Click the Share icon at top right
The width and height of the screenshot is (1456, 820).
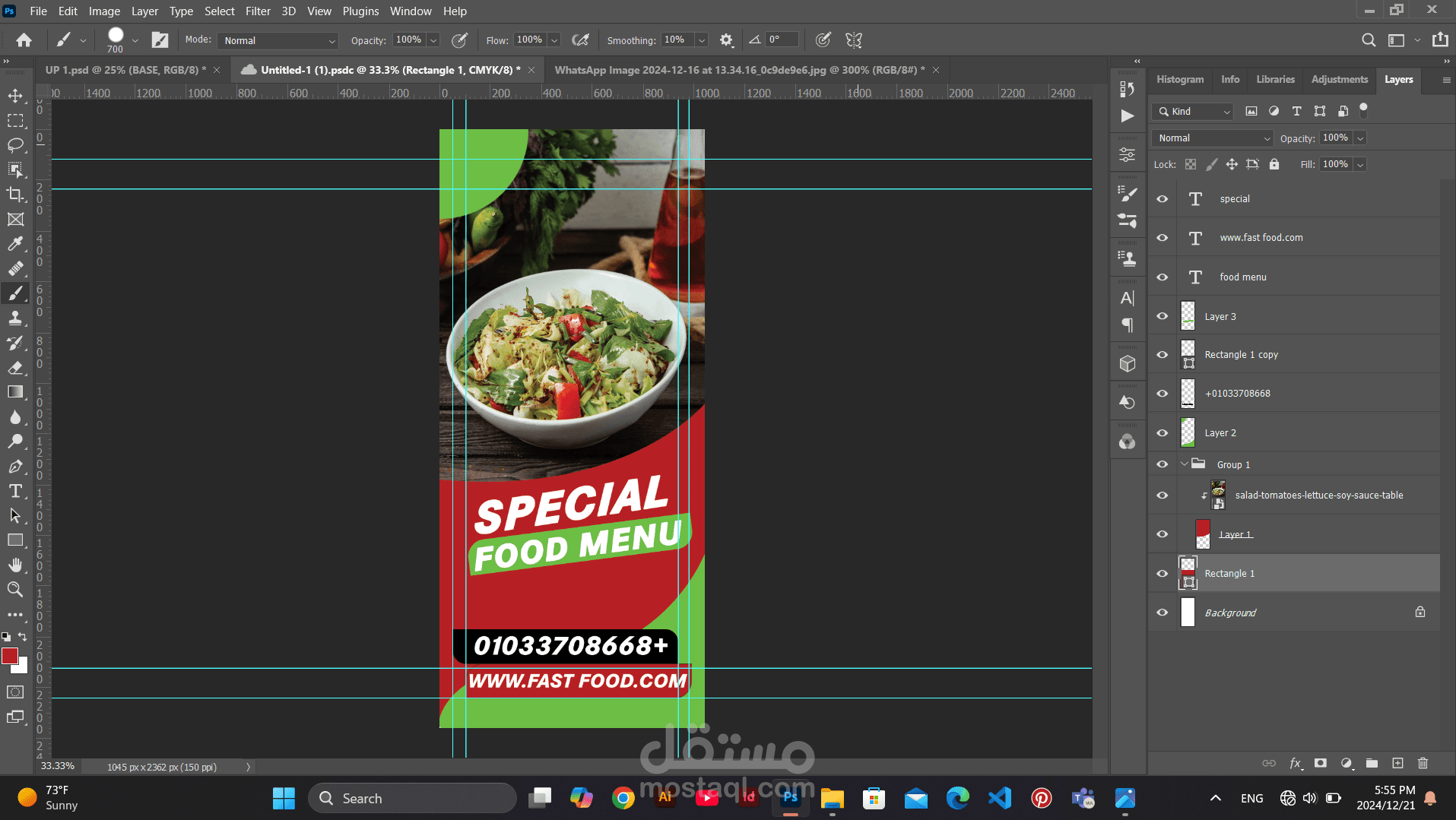coord(1440,40)
